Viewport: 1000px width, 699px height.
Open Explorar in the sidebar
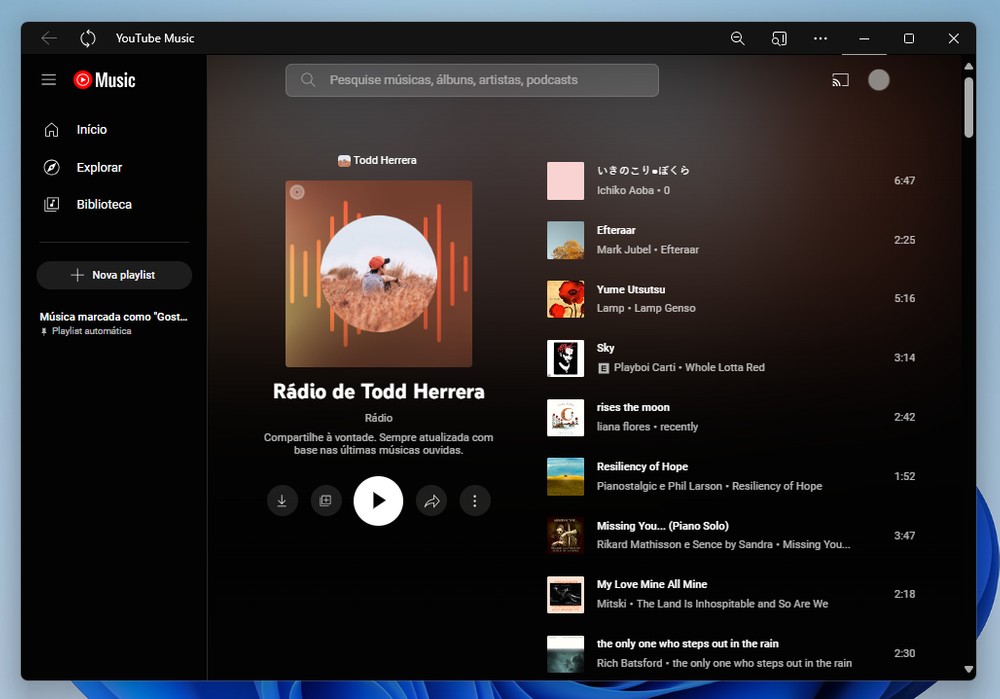pos(99,167)
